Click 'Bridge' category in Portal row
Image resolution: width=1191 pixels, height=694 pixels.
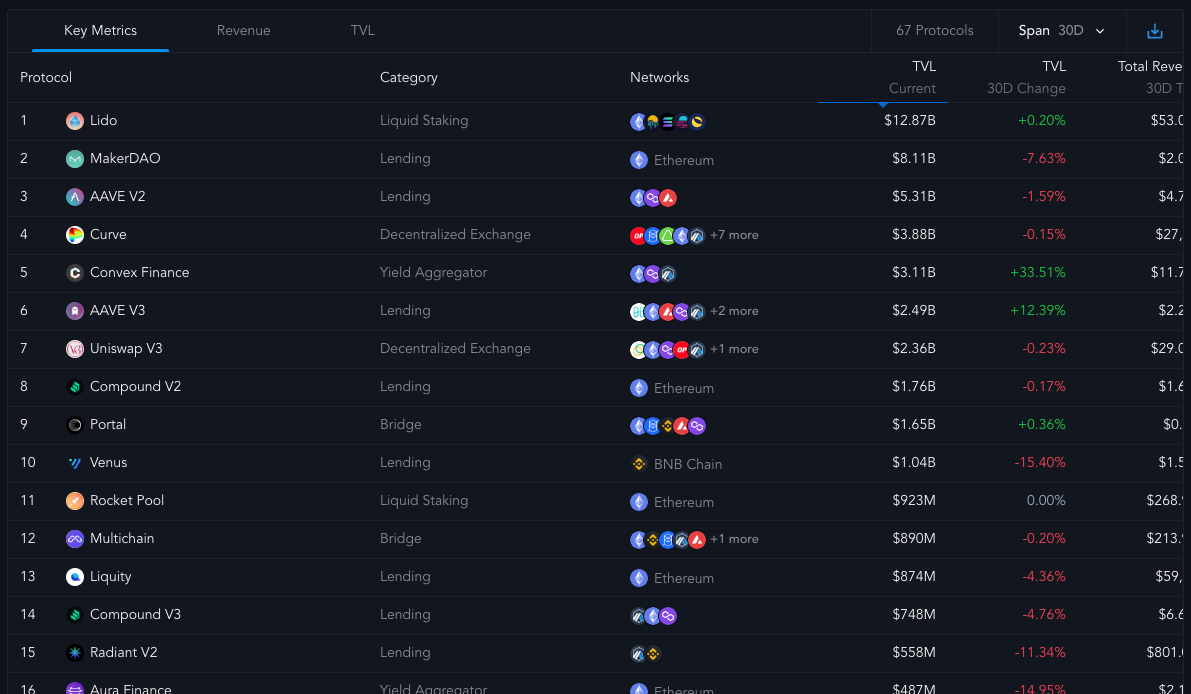tap(400, 424)
